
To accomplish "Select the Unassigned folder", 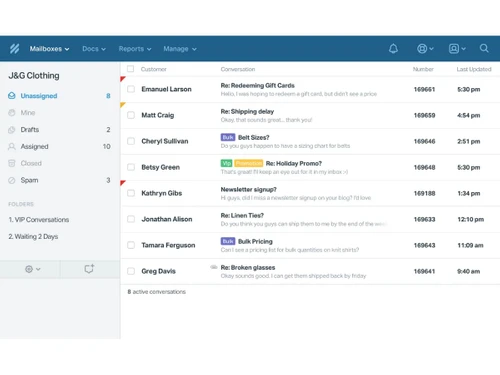I will 59,96.
